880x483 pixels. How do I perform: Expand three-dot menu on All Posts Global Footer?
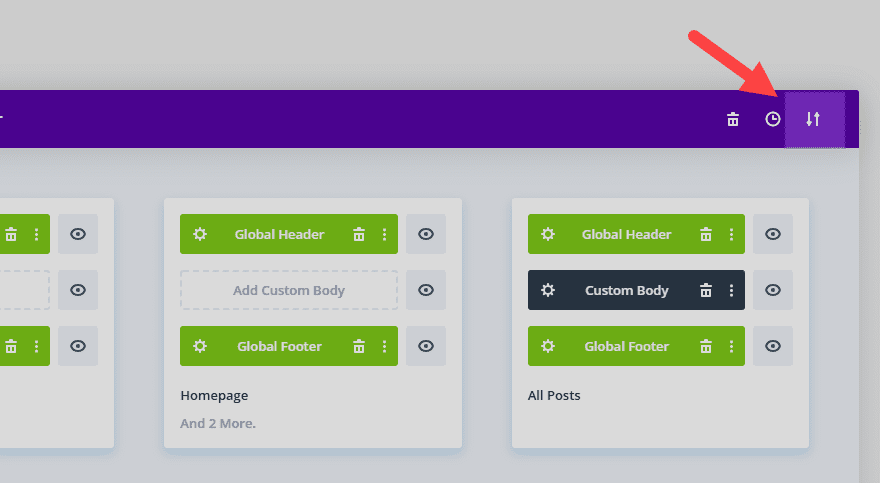click(x=731, y=346)
